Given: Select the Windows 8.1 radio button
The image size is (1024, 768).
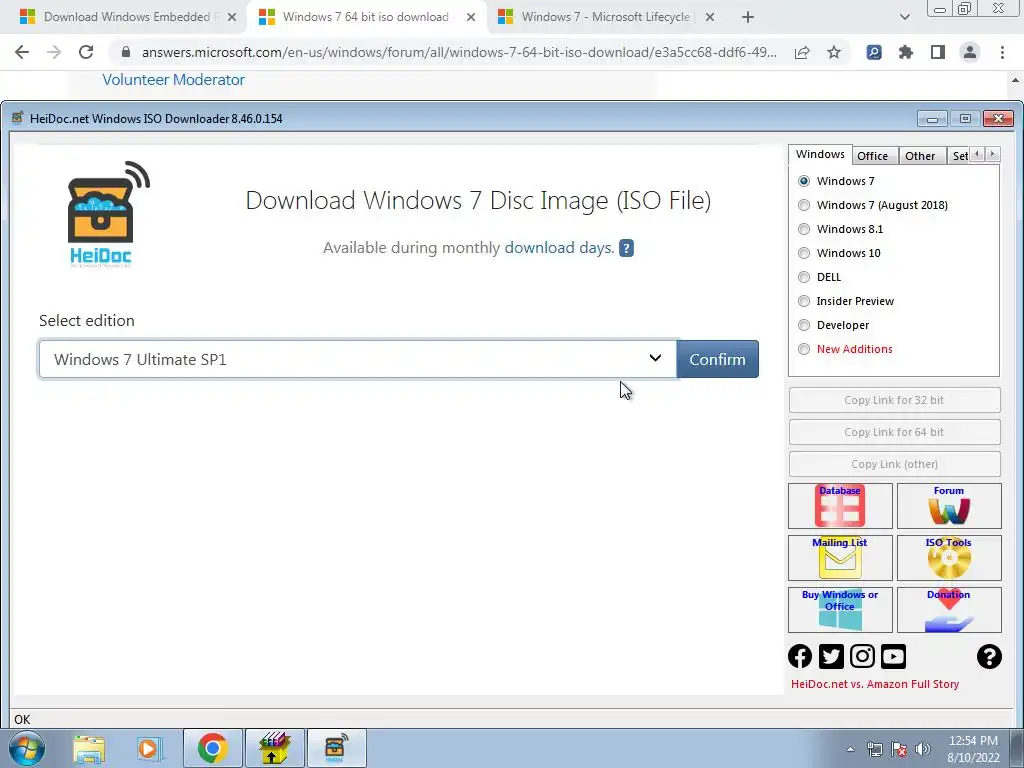Looking at the screenshot, I should click(804, 229).
